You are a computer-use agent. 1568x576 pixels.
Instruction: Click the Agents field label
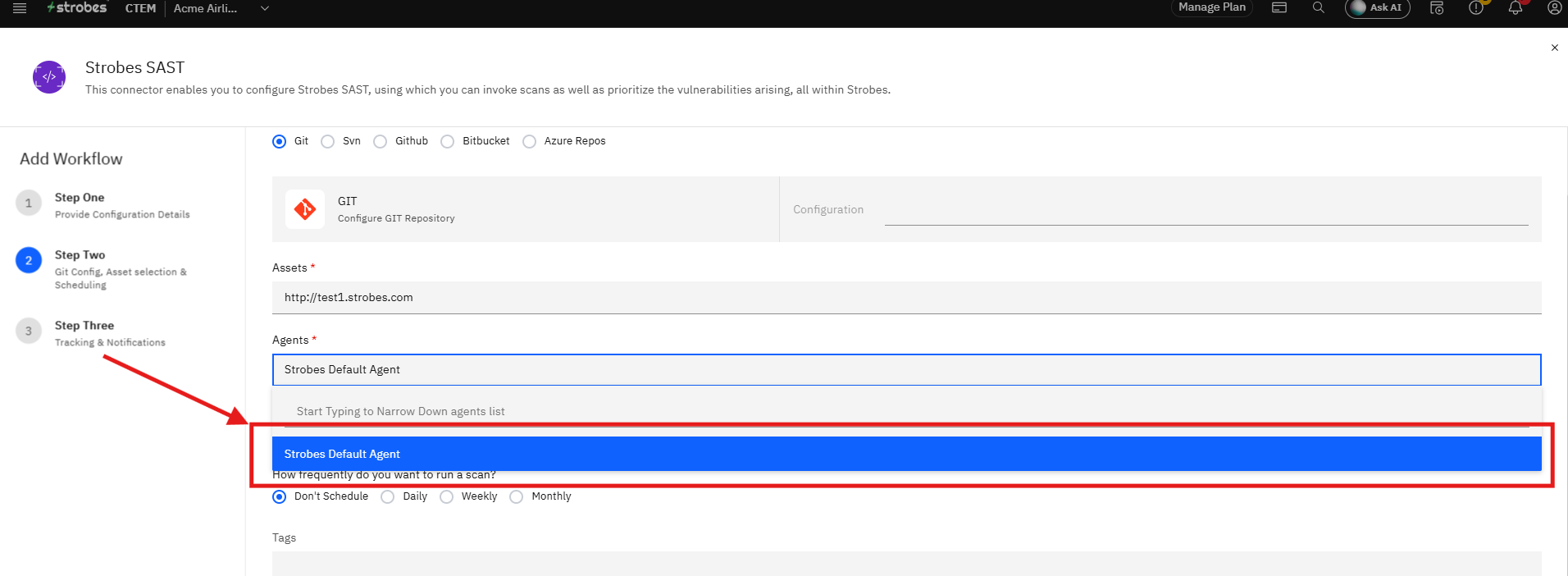pyautogui.click(x=290, y=340)
